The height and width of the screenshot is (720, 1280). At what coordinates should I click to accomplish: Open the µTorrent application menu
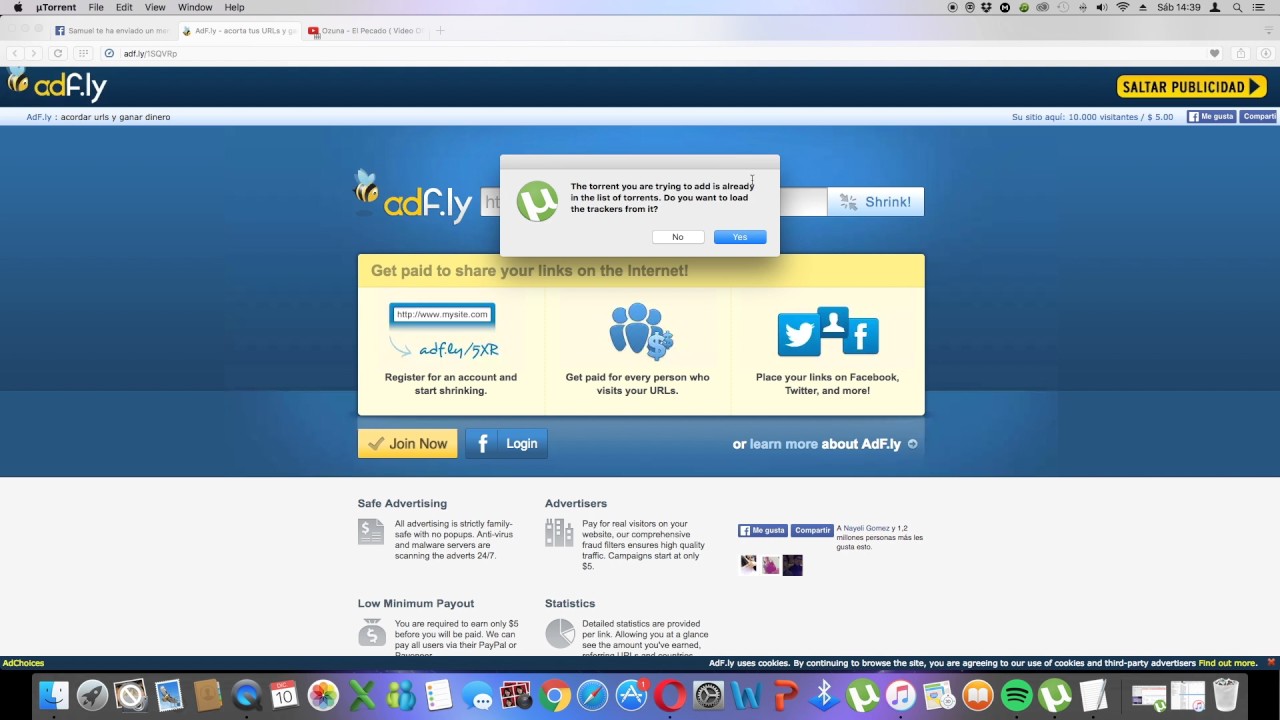click(x=56, y=7)
